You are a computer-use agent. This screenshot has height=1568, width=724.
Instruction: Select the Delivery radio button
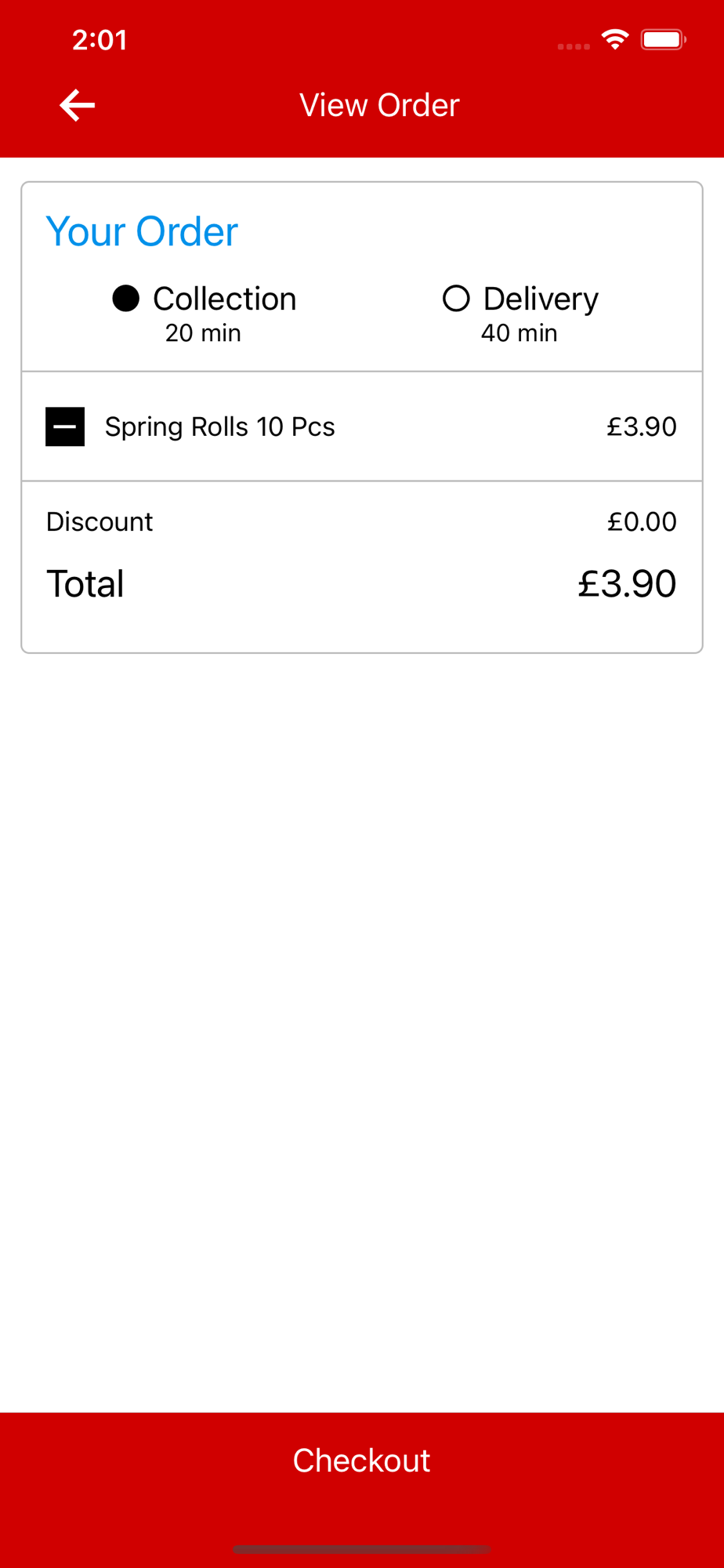456,299
